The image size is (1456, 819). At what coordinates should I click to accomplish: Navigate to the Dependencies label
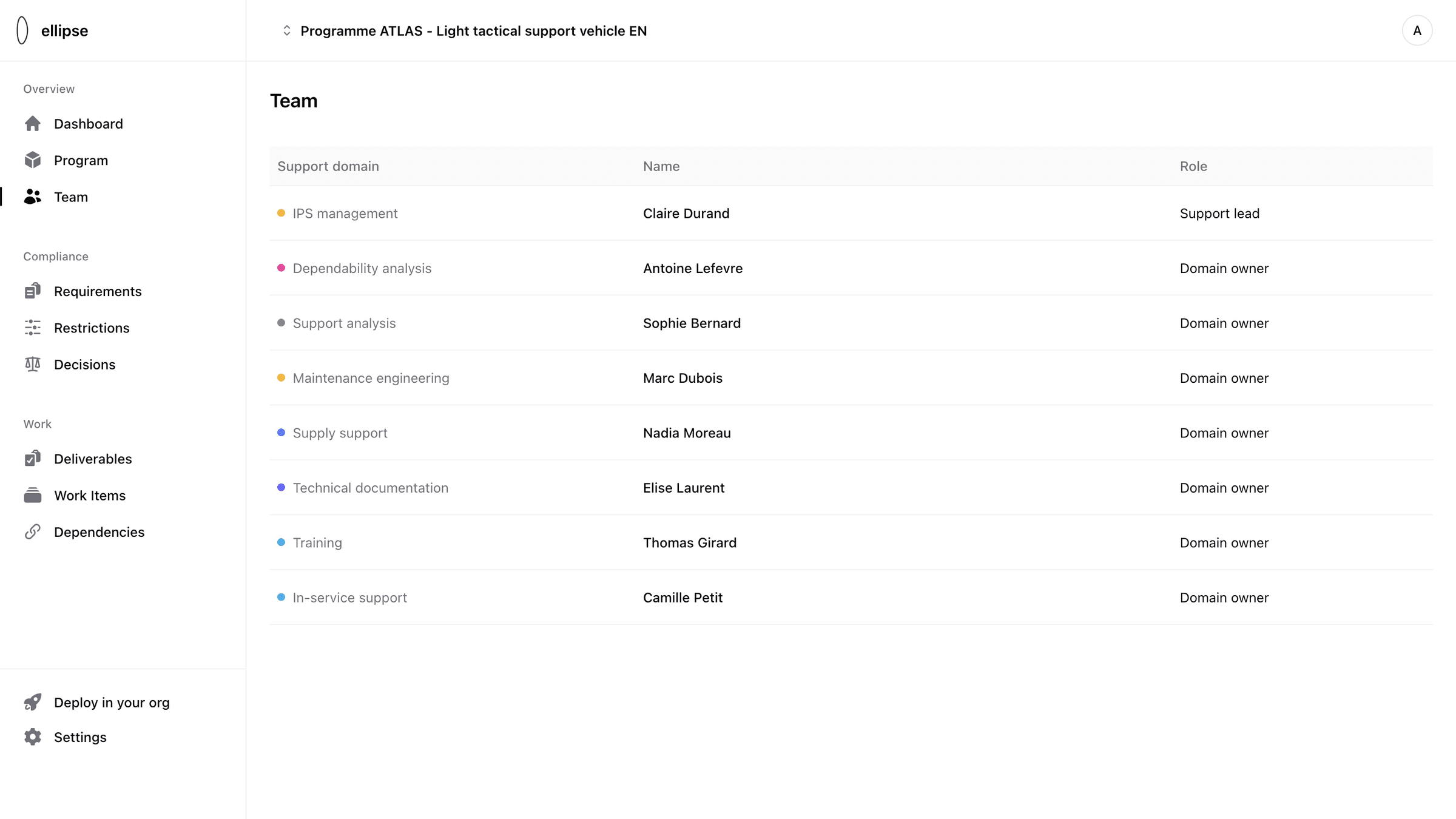pyautogui.click(x=99, y=531)
